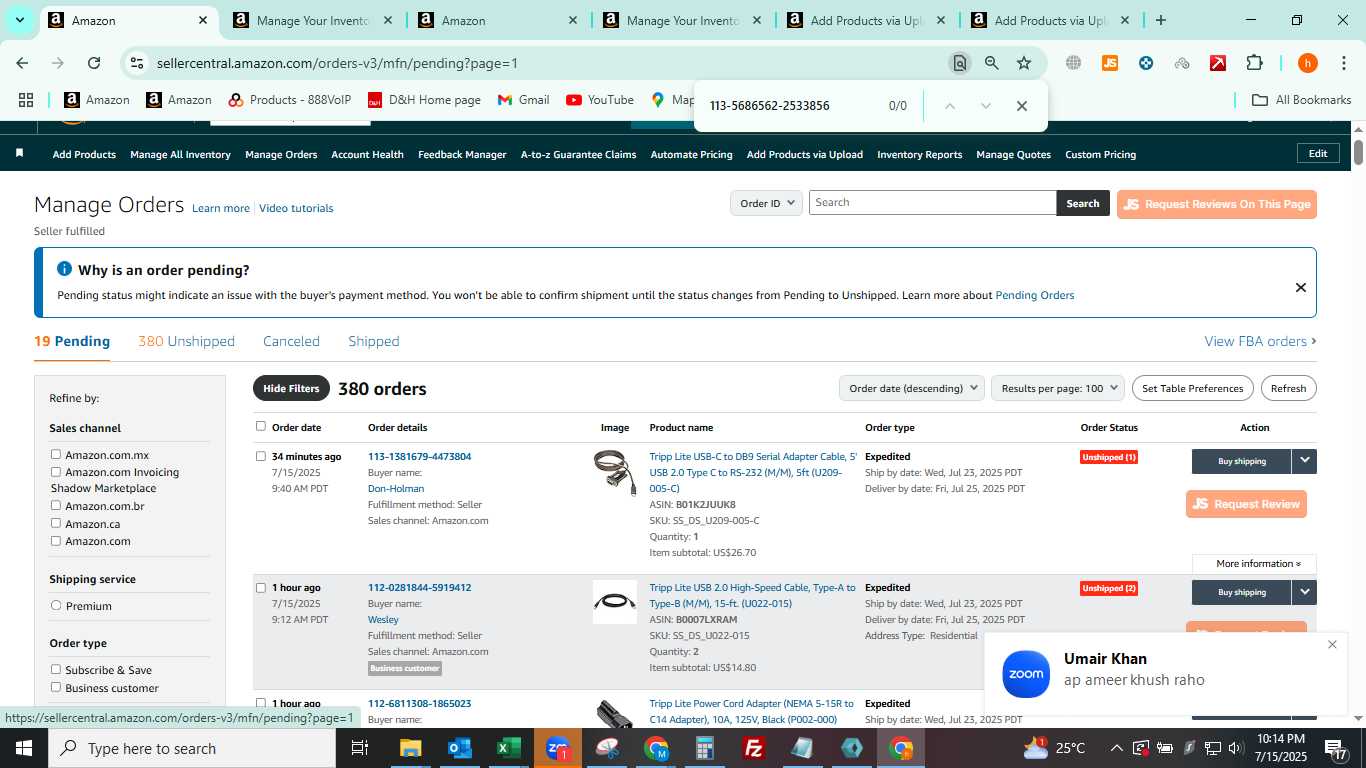Jump to next find result arrow
Screen dimensions: 1366x768
tap(986, 106)
